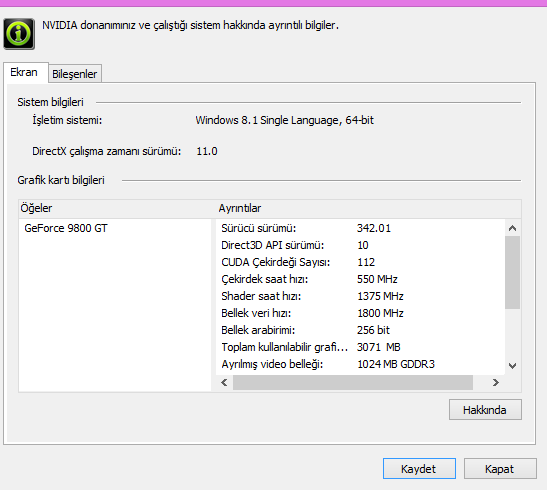Click the core clock value 550 MHz
547x490 pixels.
point(377,279)
